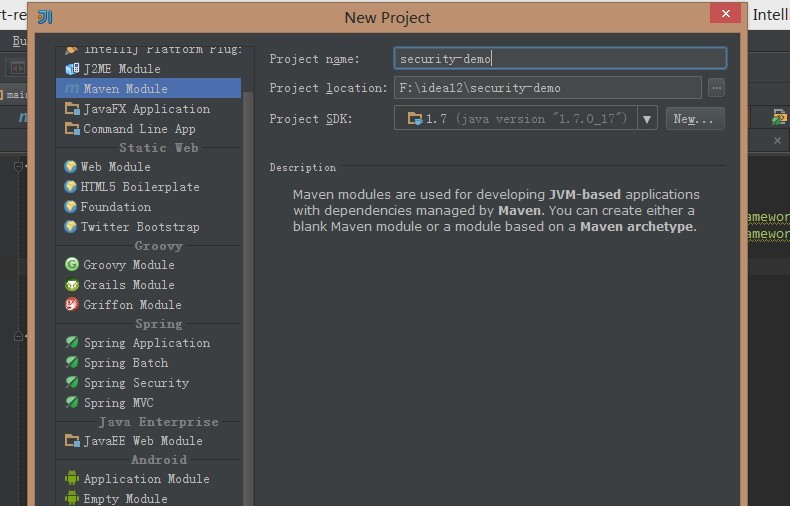Choose Android Application Module
The height and width of the screenshot is (506, 790).
[149, 479]
